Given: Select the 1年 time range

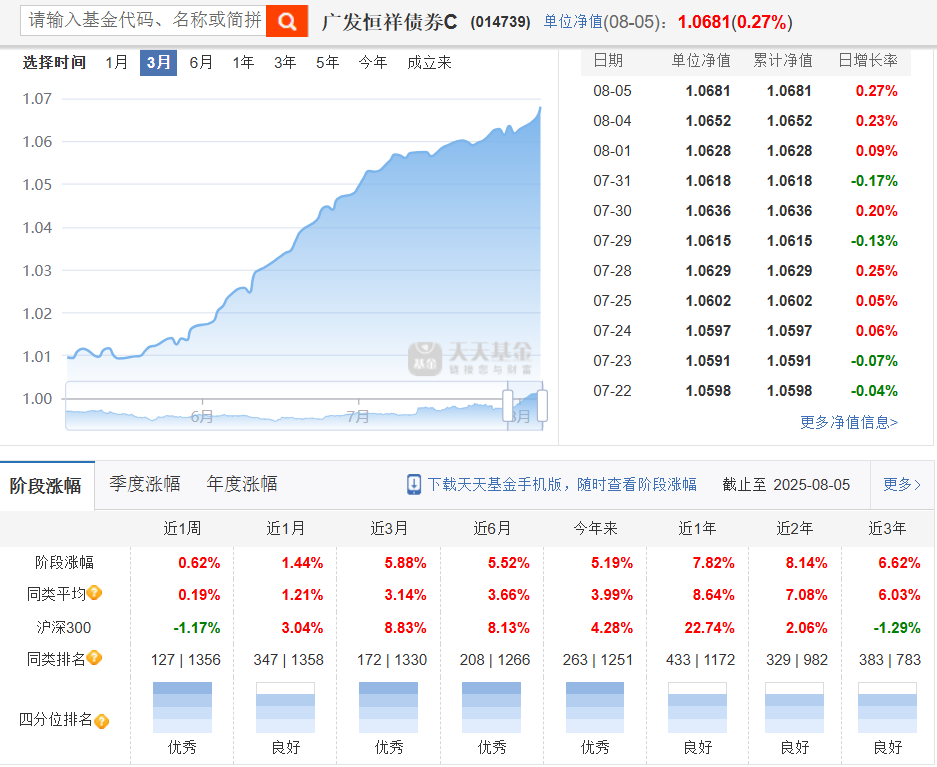Looking at the screenshot, I should [x=243, y=62].
